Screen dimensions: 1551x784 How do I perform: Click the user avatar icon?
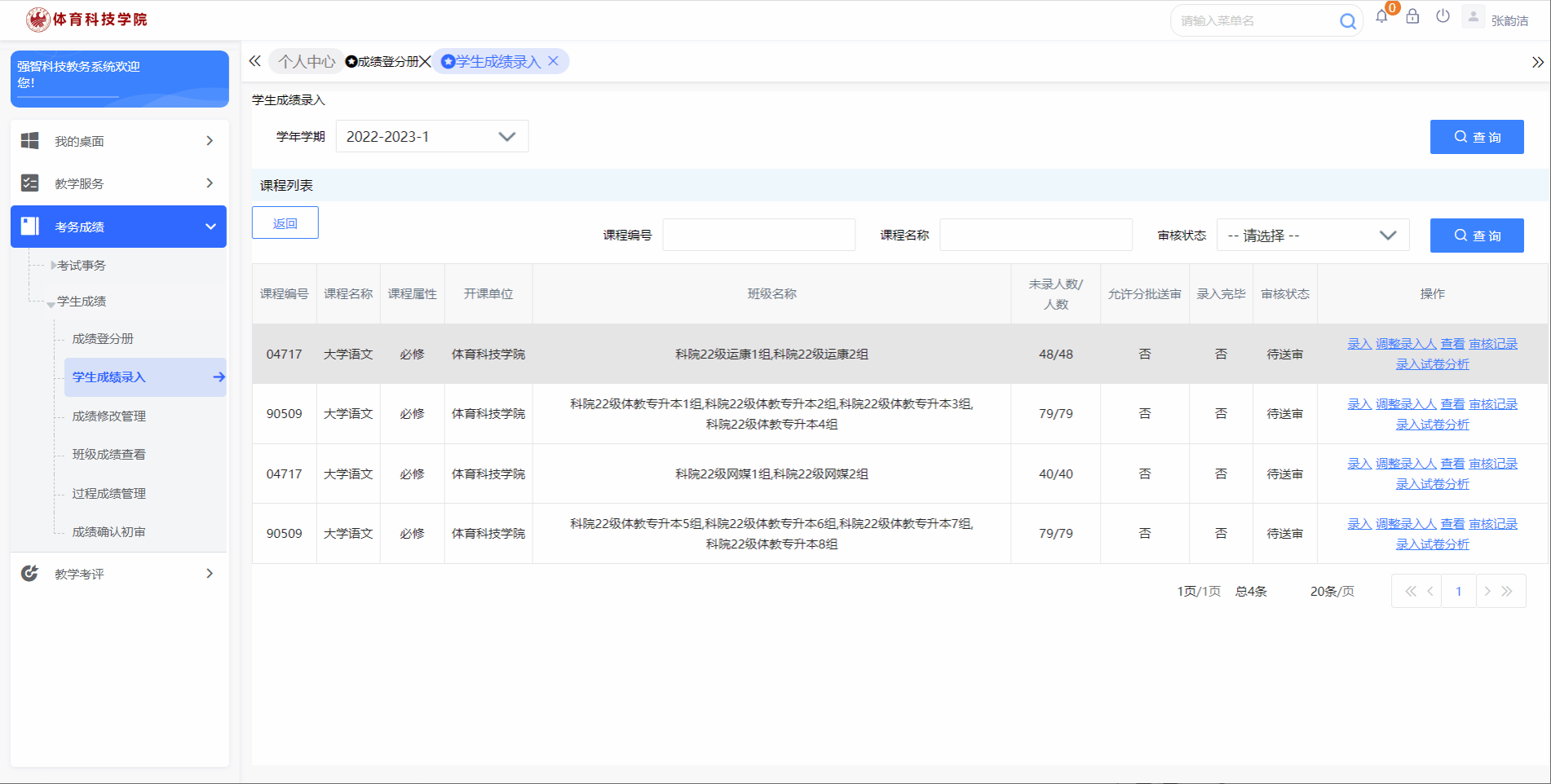pyautogui.click(x=1473, y=17)
